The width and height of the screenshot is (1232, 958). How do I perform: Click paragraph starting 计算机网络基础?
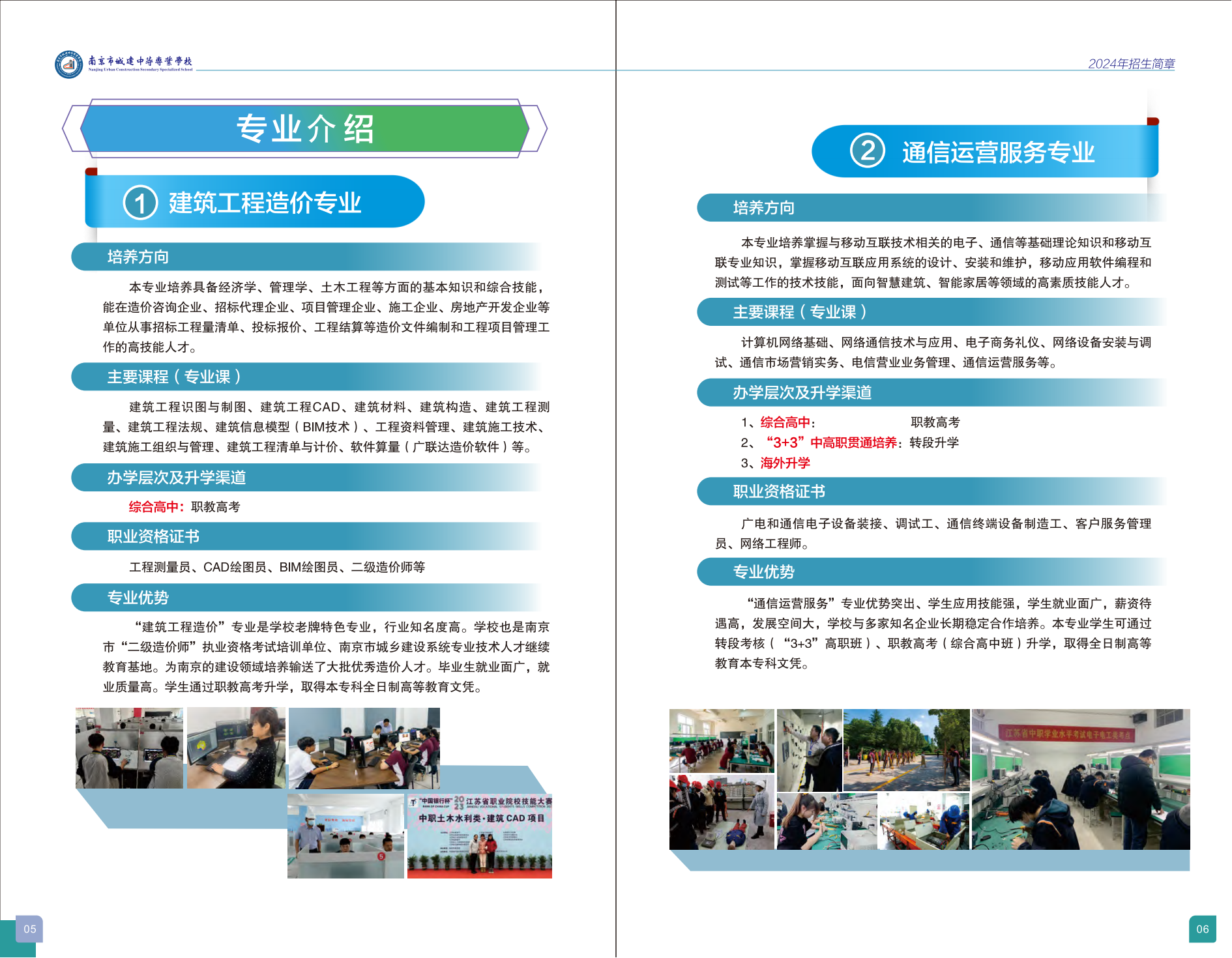point(933,352)
